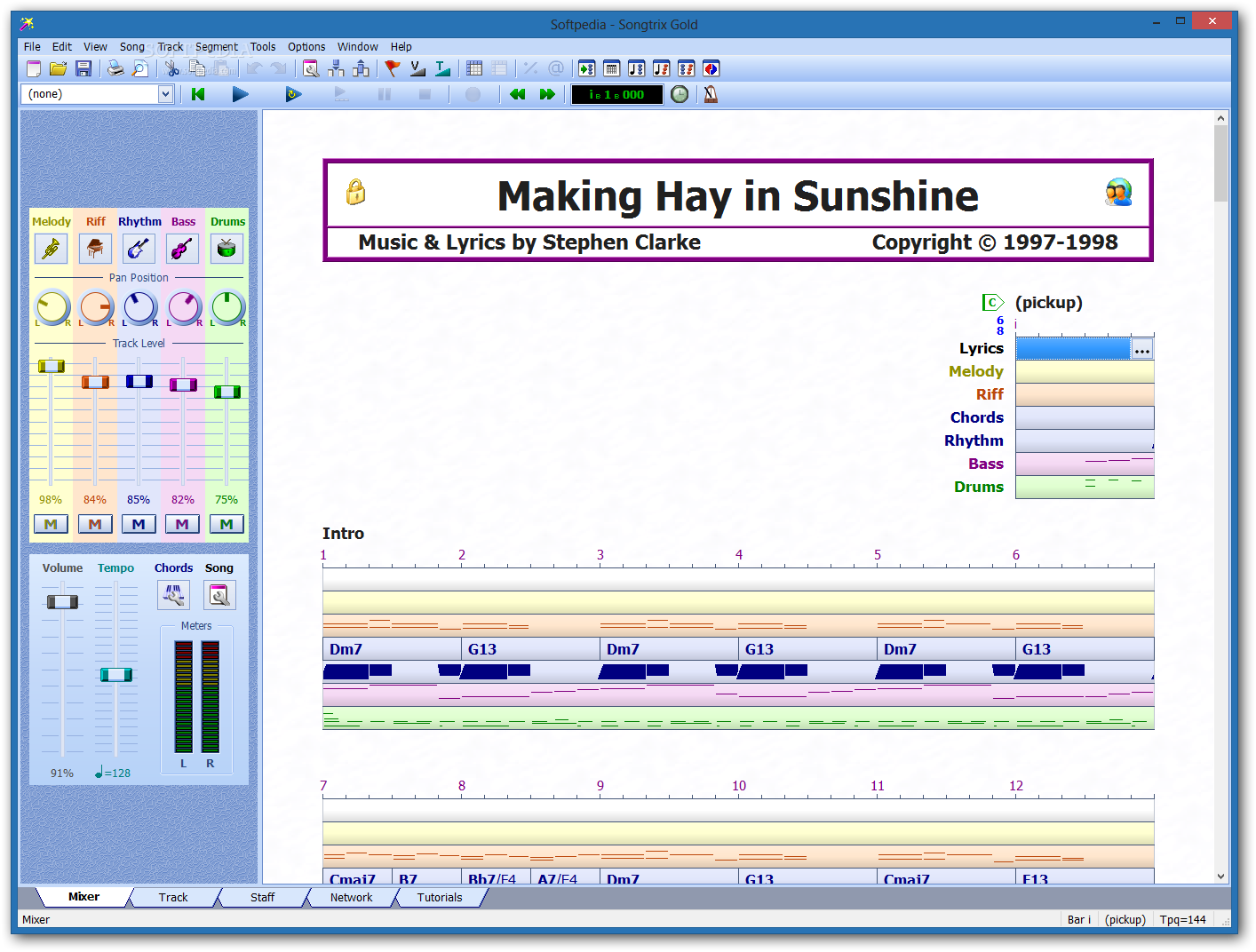Screen dimensions: 1256x952
Task: Select the Rhythm guitar instrument icon
Action: pyautogui.click(x=139, y=249)
